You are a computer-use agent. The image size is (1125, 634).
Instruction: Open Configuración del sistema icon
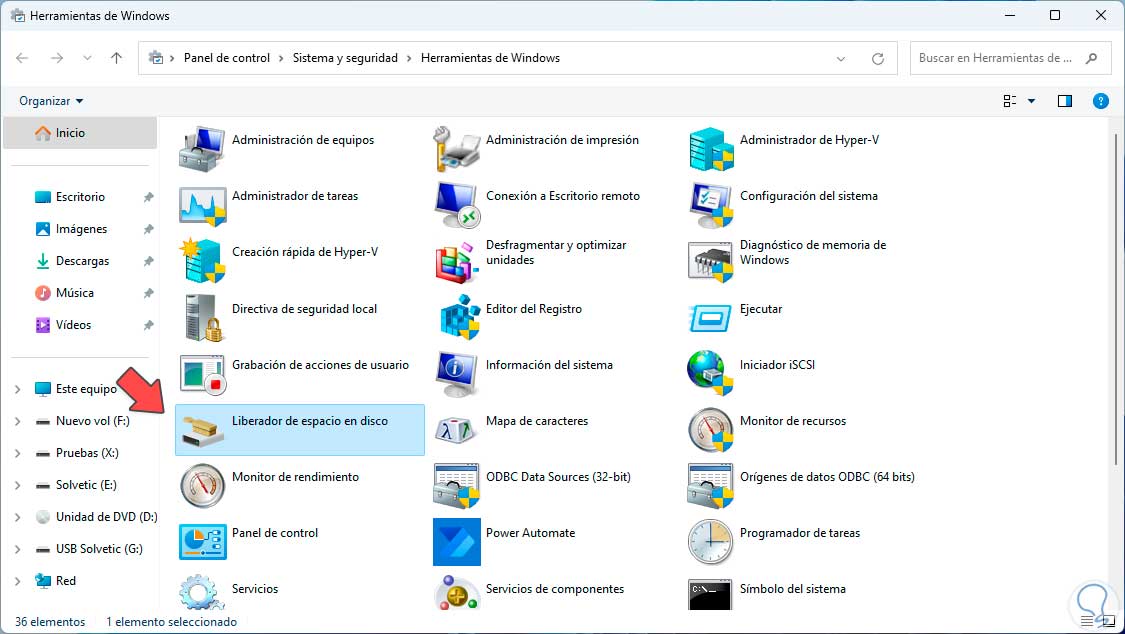[x=711, y=204]
